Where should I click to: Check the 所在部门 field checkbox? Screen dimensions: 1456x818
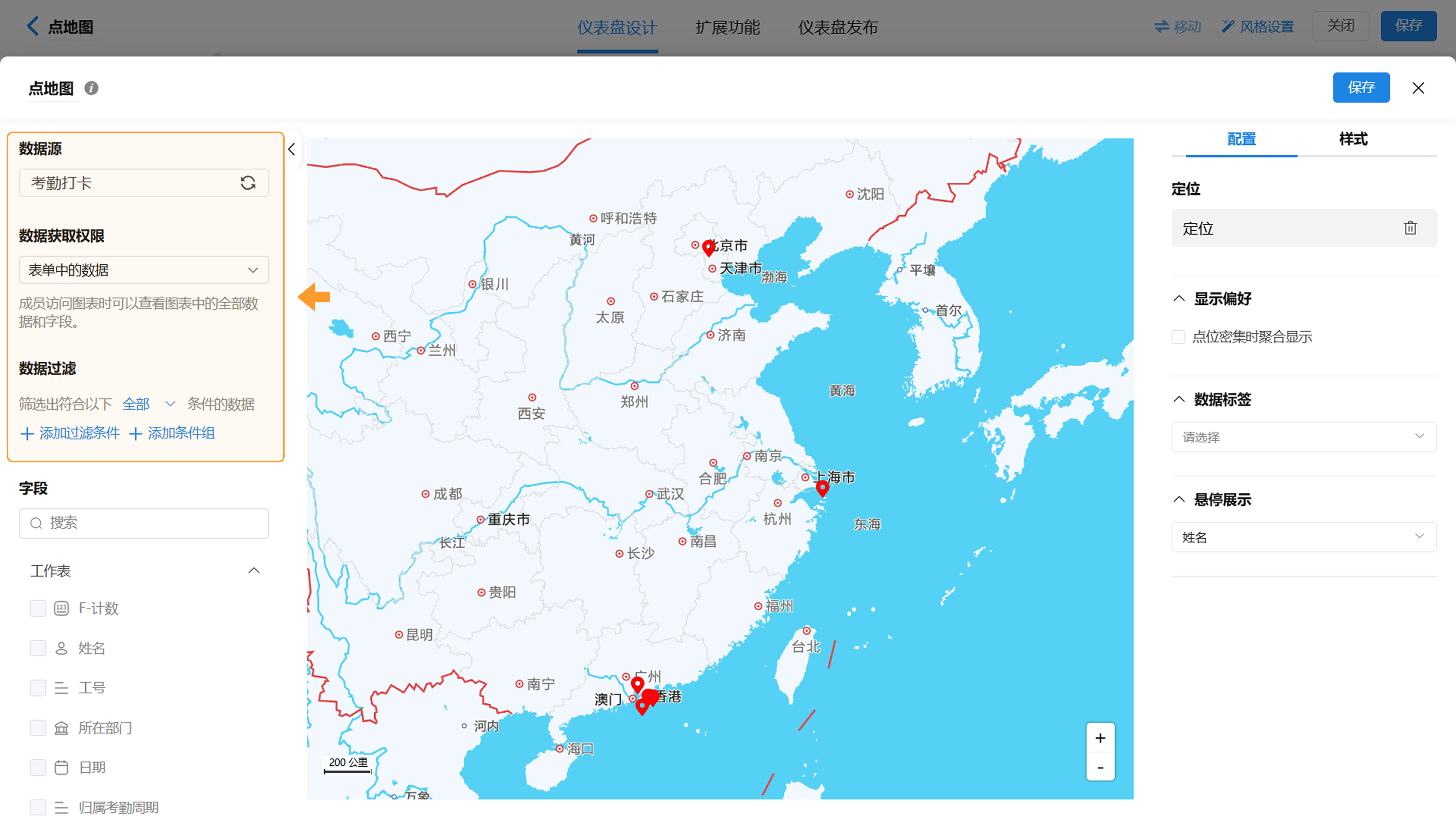(38, 728)
